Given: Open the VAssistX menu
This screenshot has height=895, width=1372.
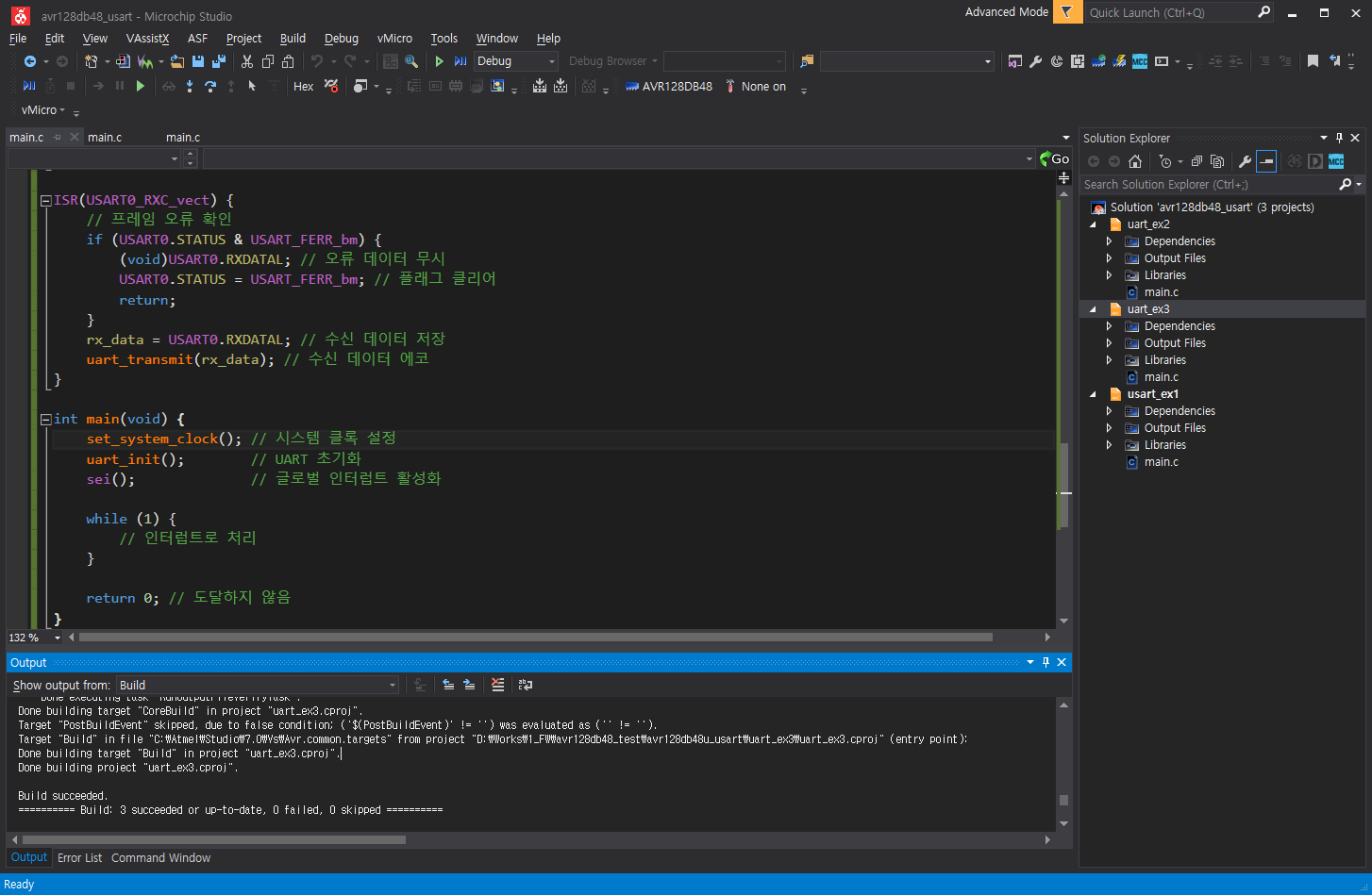Looking at the screenshot, I should tap(147, 39).
